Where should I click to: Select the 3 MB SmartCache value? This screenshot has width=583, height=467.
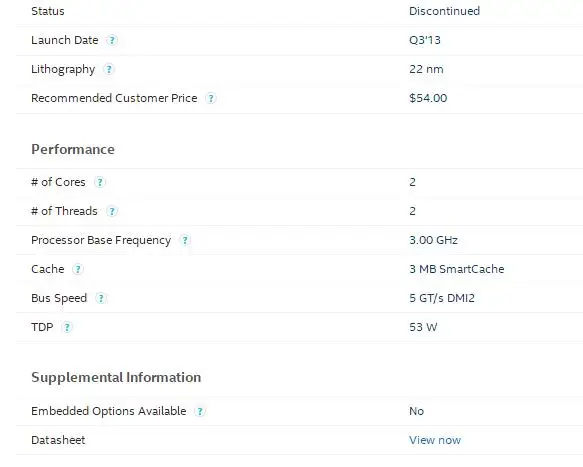tap(457, 269)
